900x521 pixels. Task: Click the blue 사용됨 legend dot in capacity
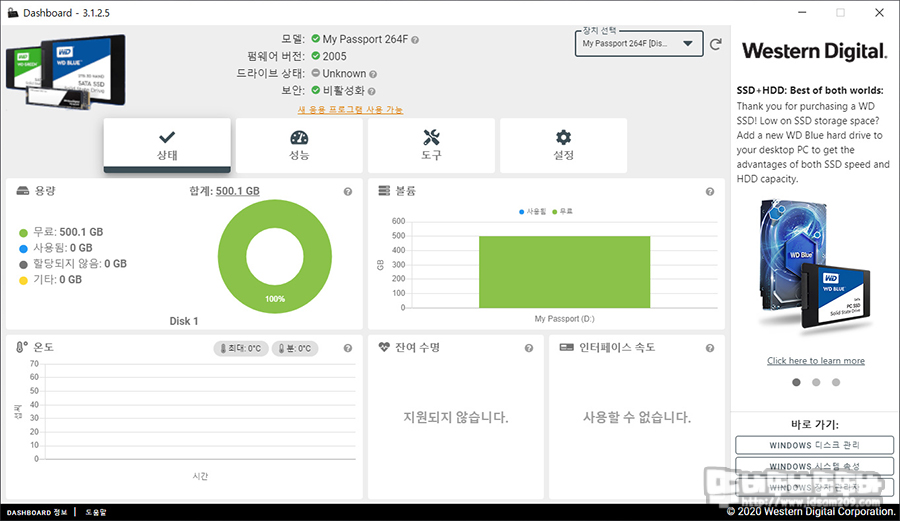pyautogui.click(x=24, y=249)
